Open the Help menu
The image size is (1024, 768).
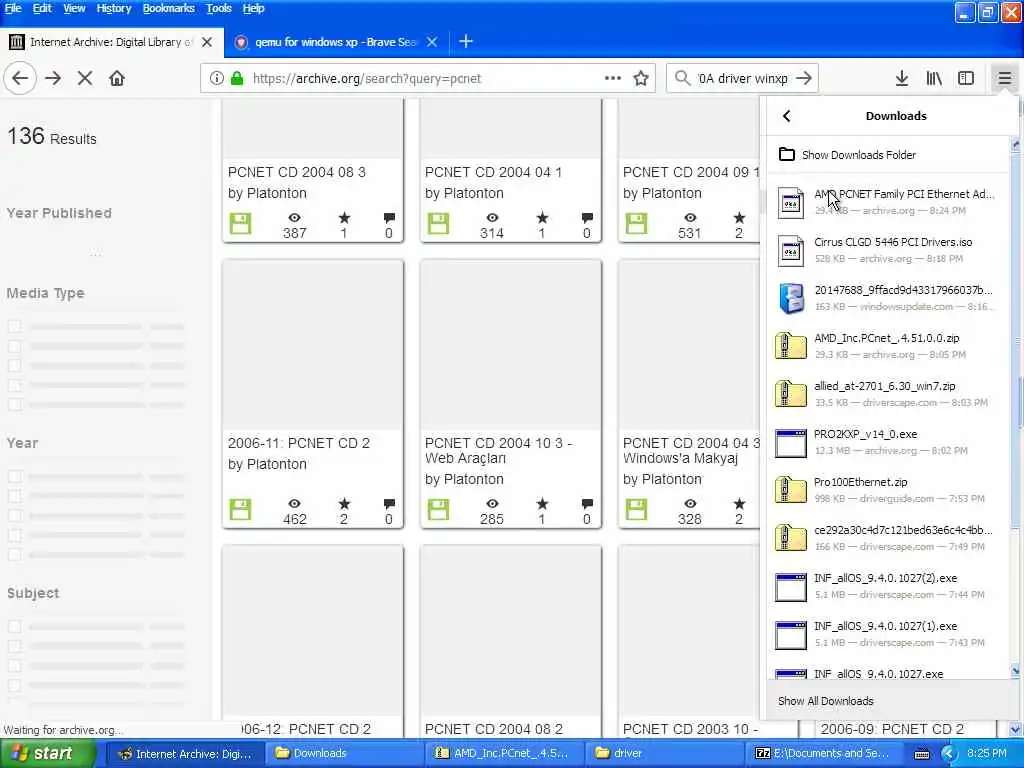click(253, 8)
